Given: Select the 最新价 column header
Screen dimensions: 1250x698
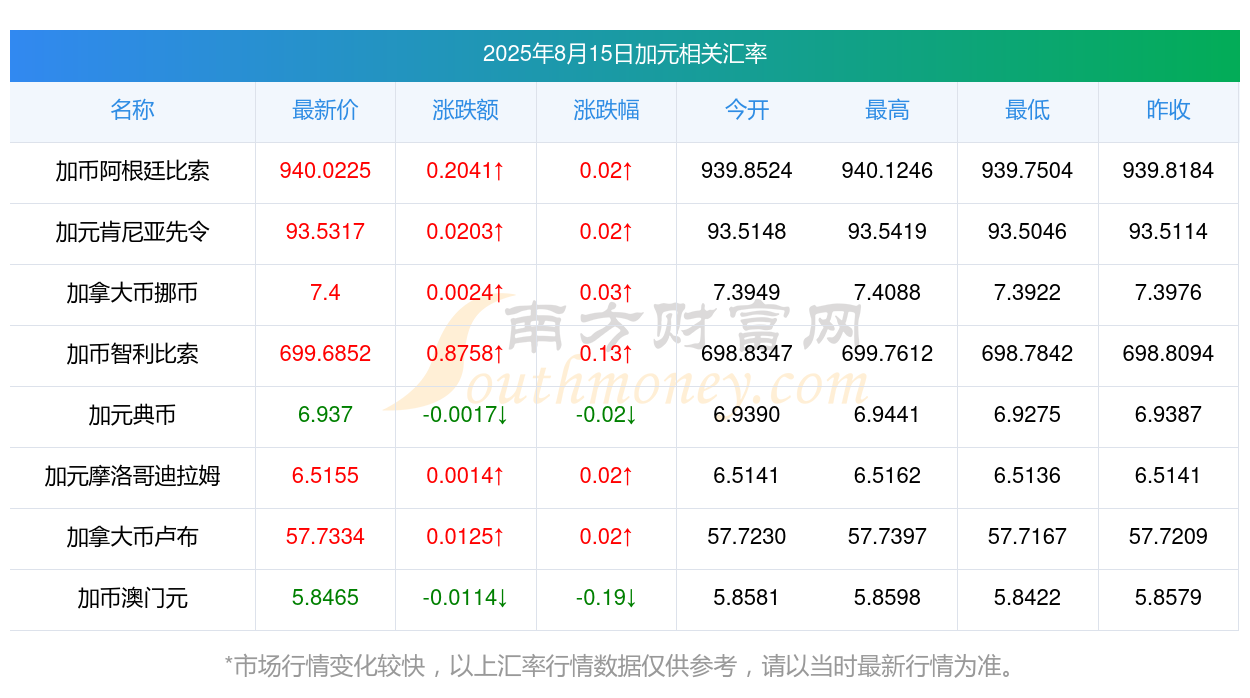Looking at the screenshot, I should [325, 110].
